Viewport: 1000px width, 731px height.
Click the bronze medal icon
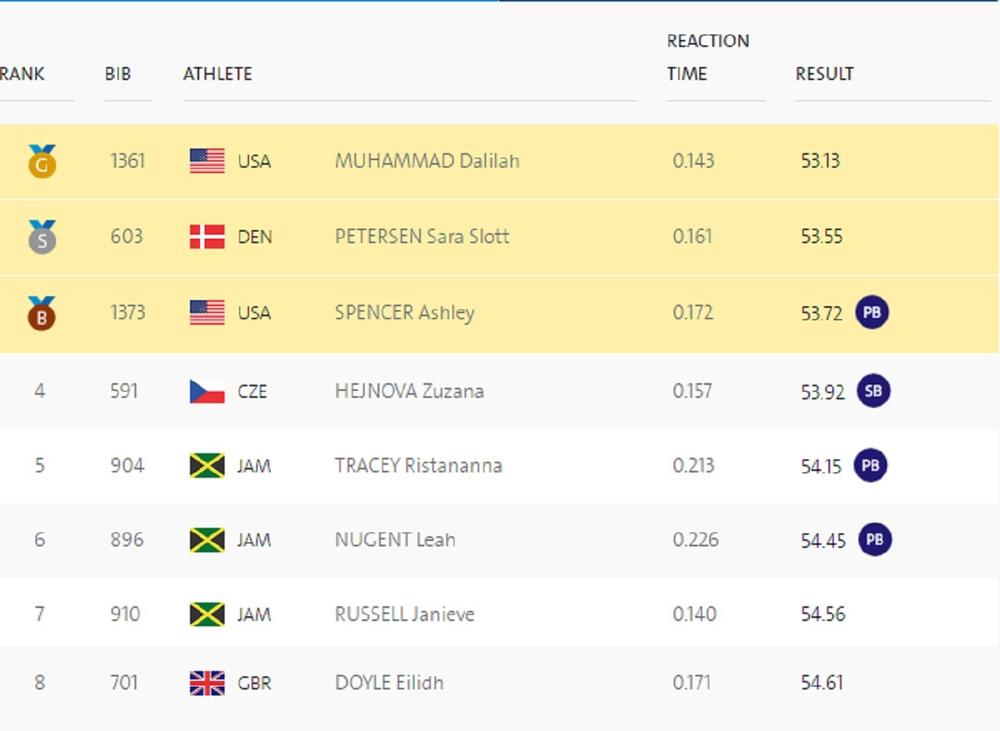pyautogui.click(x=42, y=313)
